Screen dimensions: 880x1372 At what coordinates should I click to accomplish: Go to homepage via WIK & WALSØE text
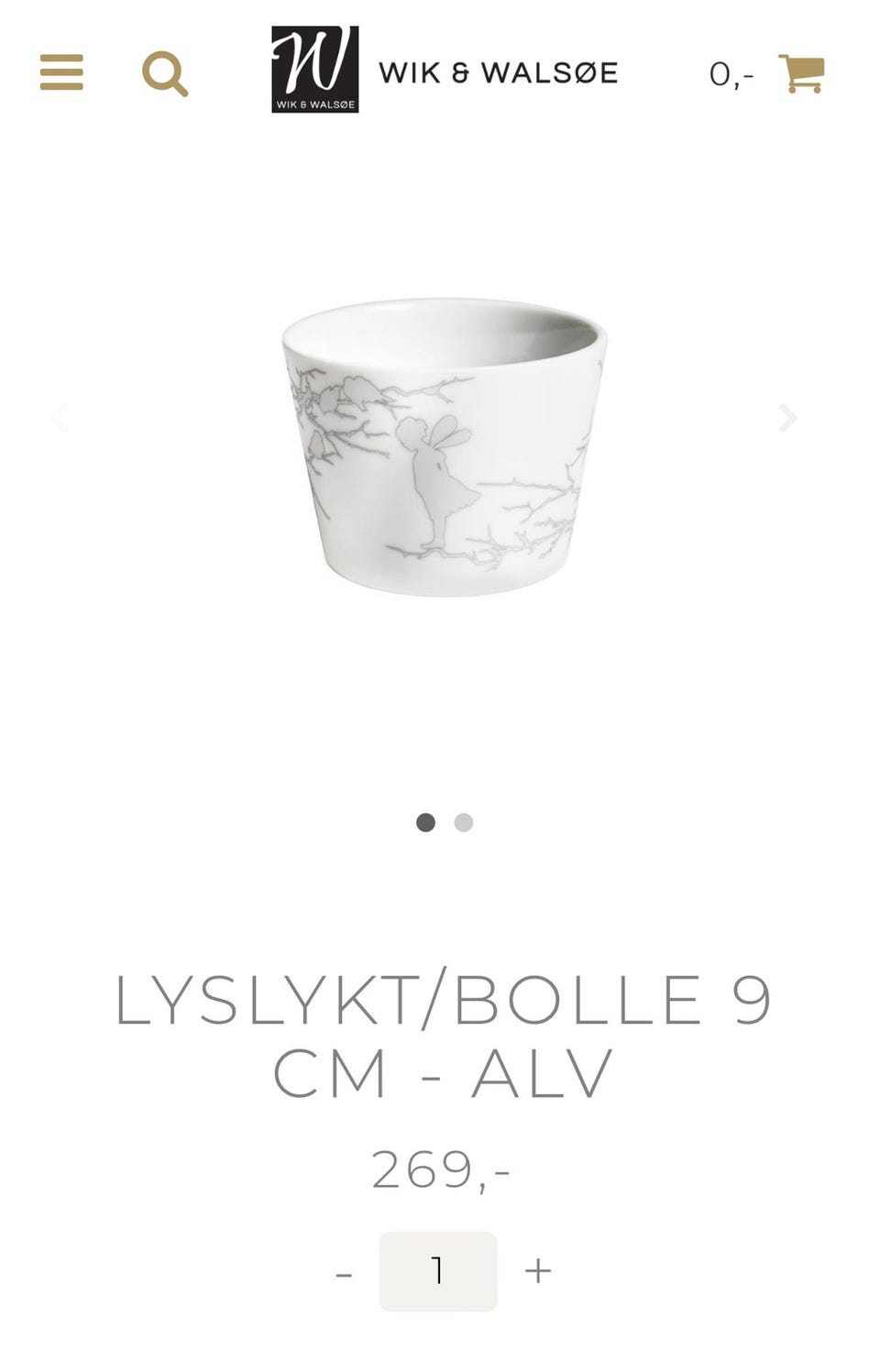click(x=499, y=72)
